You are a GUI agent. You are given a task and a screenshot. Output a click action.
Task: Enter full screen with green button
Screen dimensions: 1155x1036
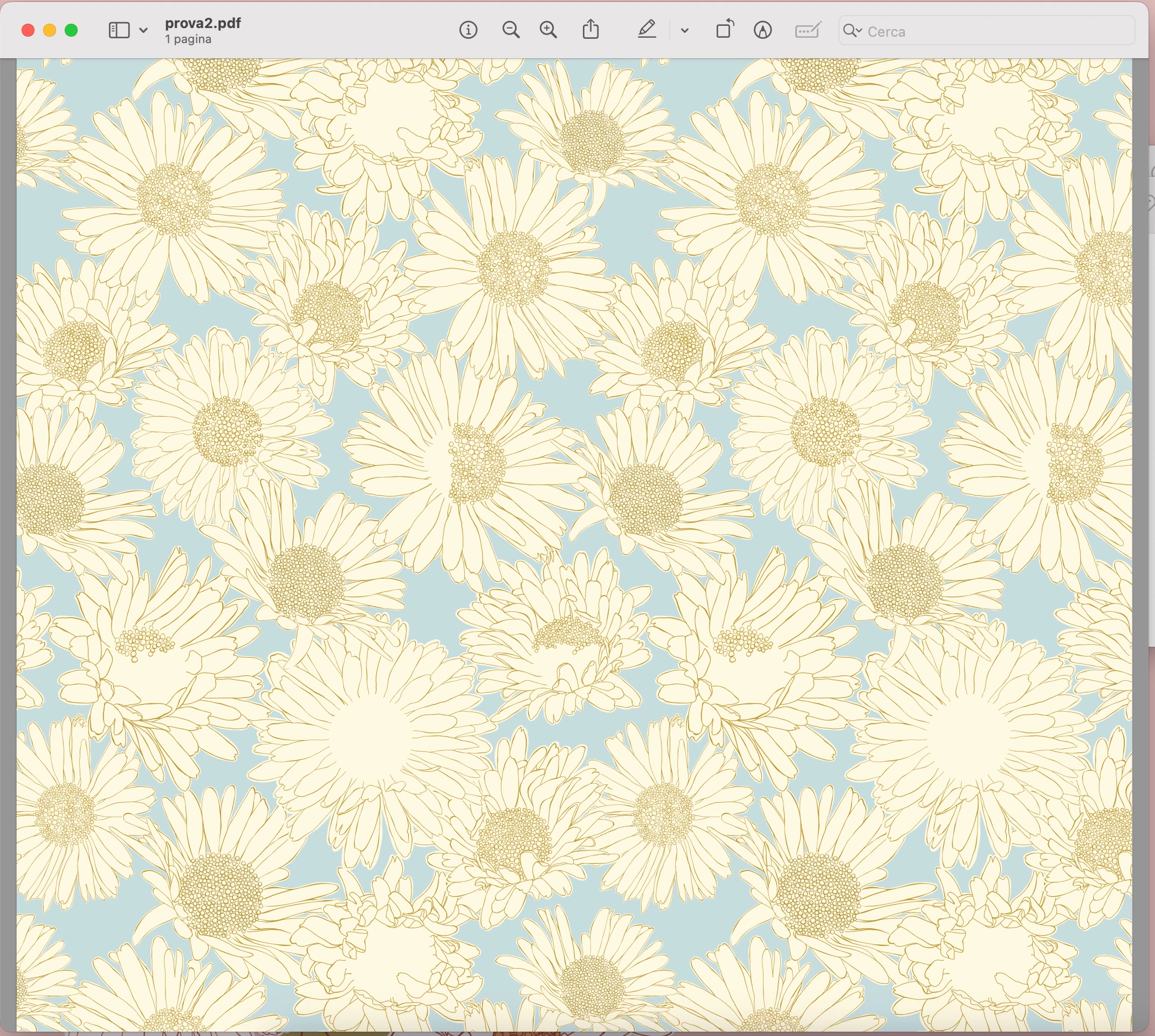71,30
